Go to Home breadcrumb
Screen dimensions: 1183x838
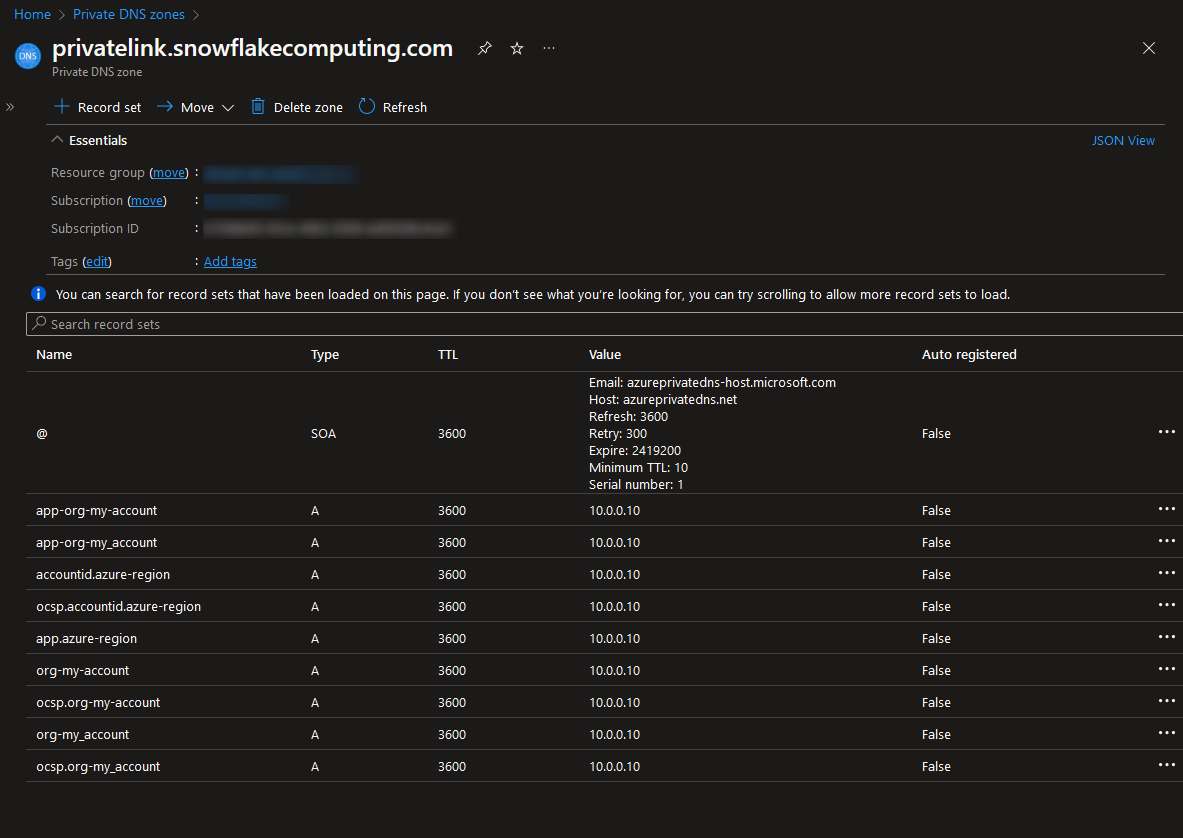click(32, 14)
